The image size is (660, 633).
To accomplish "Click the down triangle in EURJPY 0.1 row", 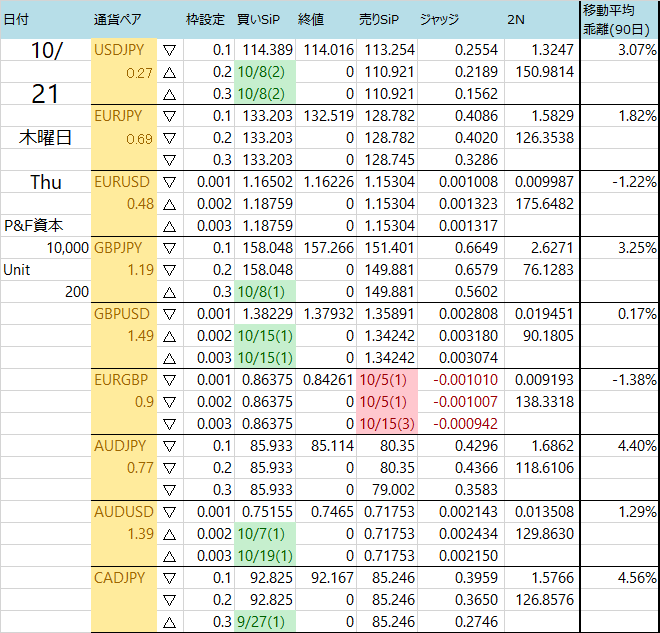I will (x=170, y=116).
